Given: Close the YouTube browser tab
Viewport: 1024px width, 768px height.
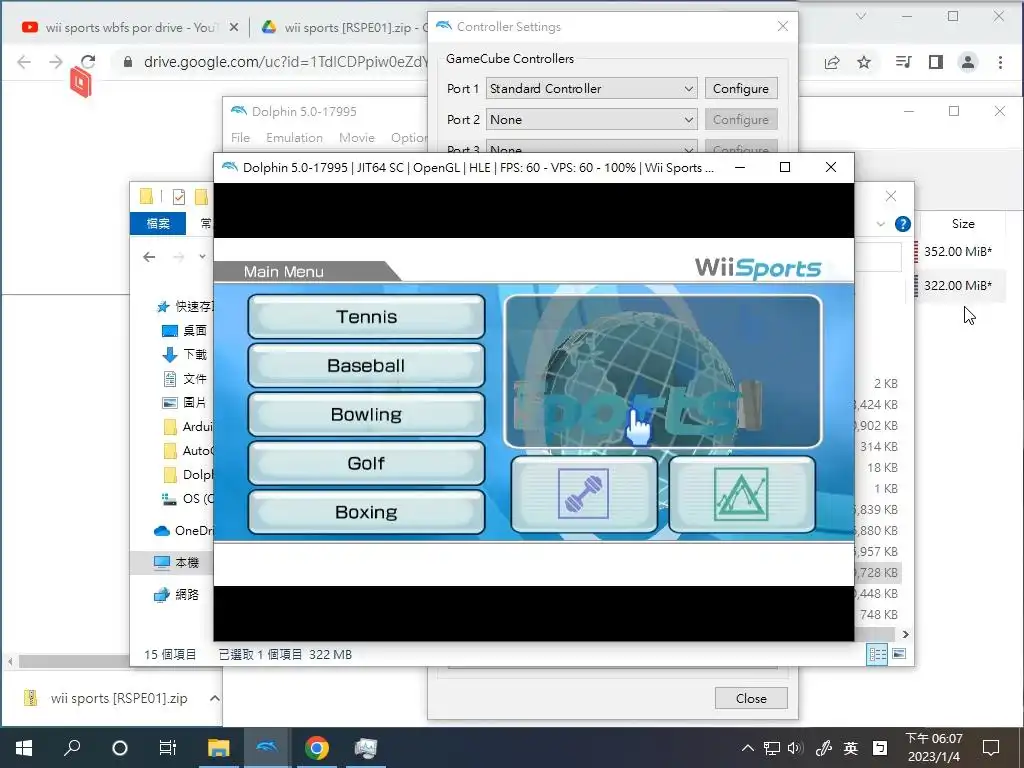Looking at the screenshot, I should pos(234,27).
